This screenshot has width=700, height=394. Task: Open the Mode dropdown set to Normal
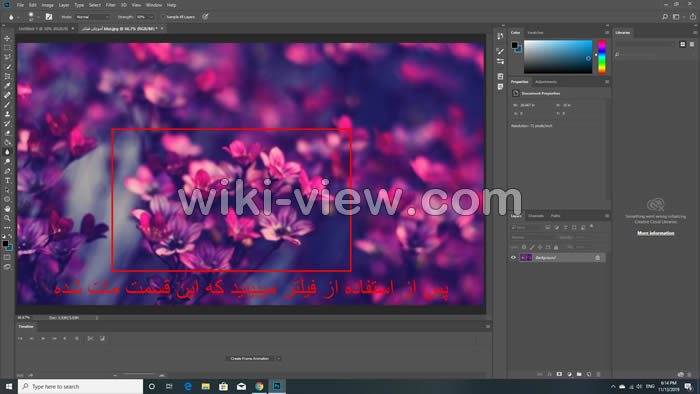pos(92,17)
